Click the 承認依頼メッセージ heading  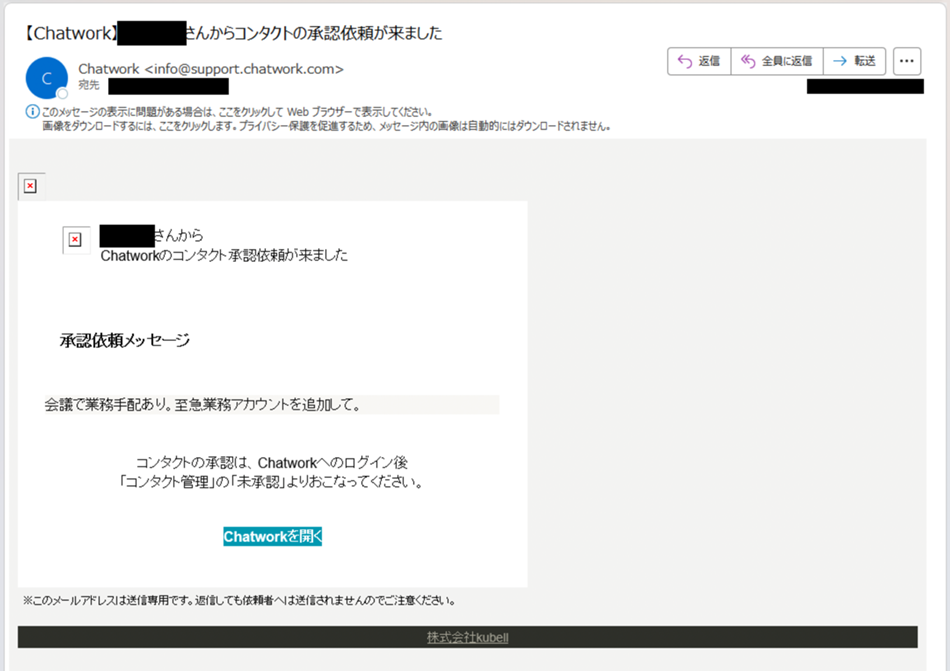pyautogui.click(x=124, y=341)
